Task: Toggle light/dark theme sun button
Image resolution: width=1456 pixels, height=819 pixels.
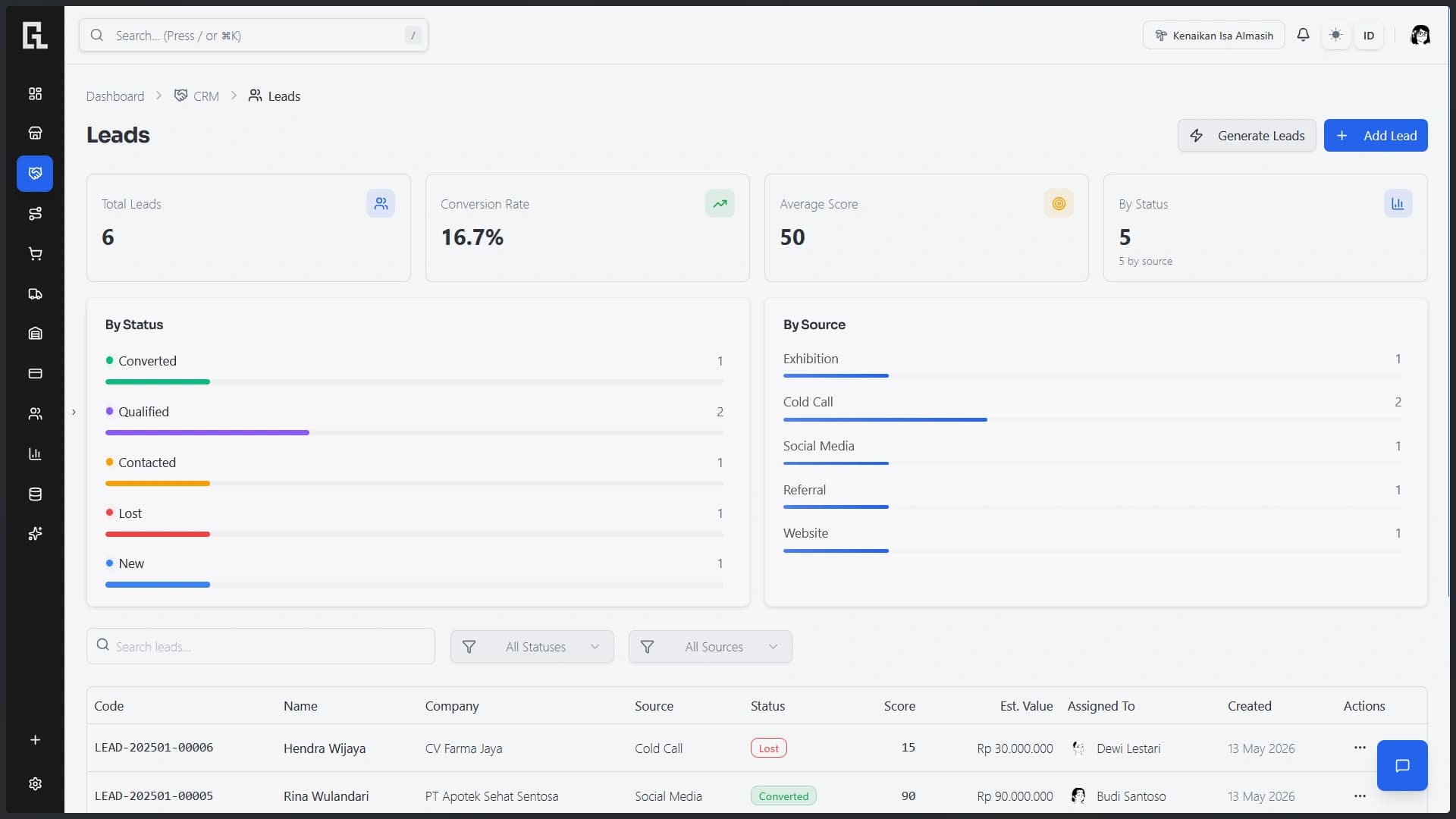Action: (x=1335, y=35)
